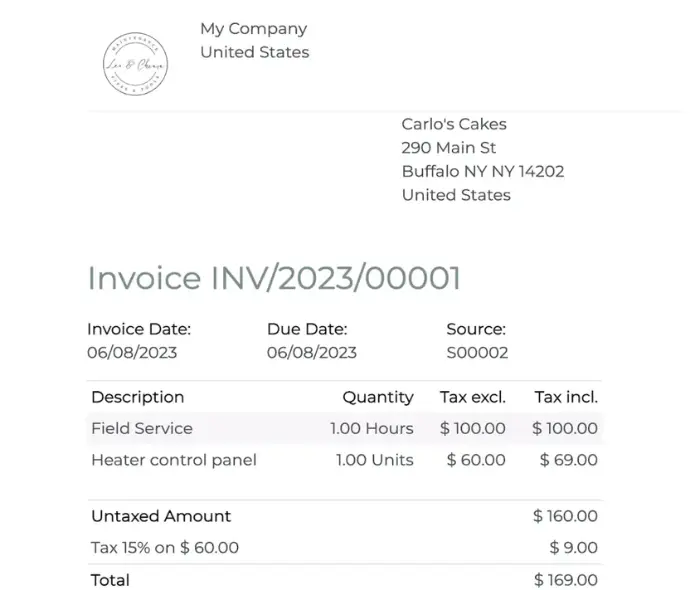Click the Invoice Date value 06/08/2023
690x590 pixels.
tap(132, 353)
